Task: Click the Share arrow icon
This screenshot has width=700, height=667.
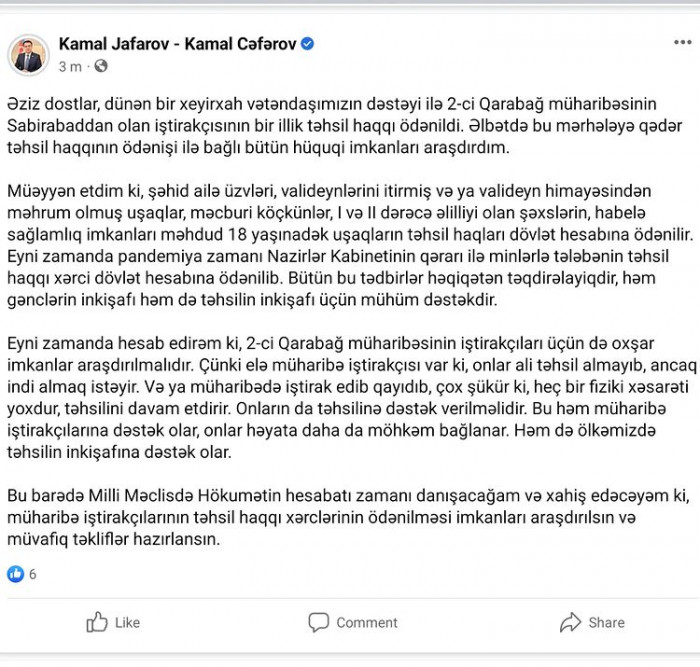Action: (x=570, y=622)
